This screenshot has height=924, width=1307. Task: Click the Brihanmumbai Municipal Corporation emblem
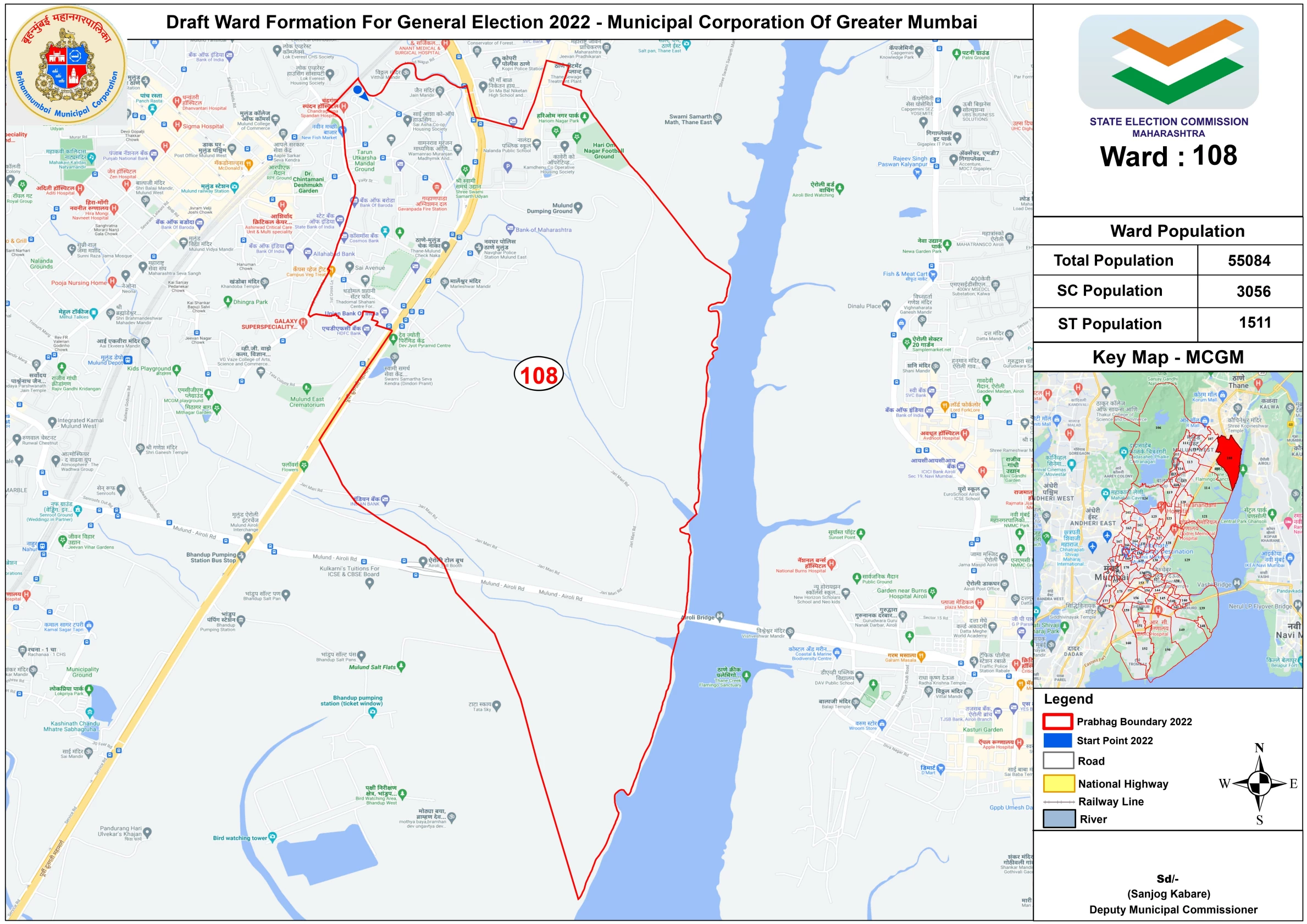point(67,65)
